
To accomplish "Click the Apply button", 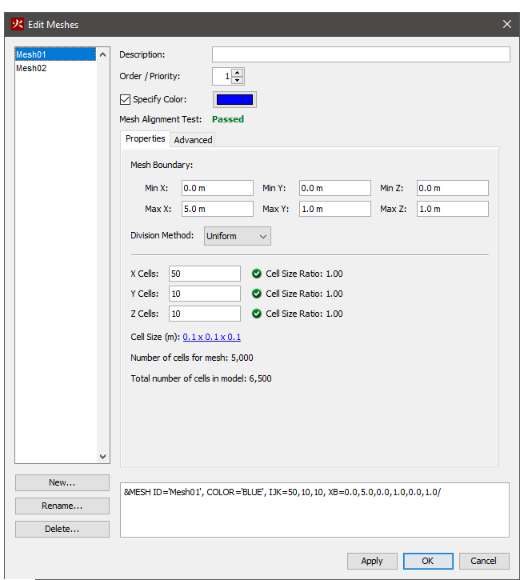I will coord(372,561).
